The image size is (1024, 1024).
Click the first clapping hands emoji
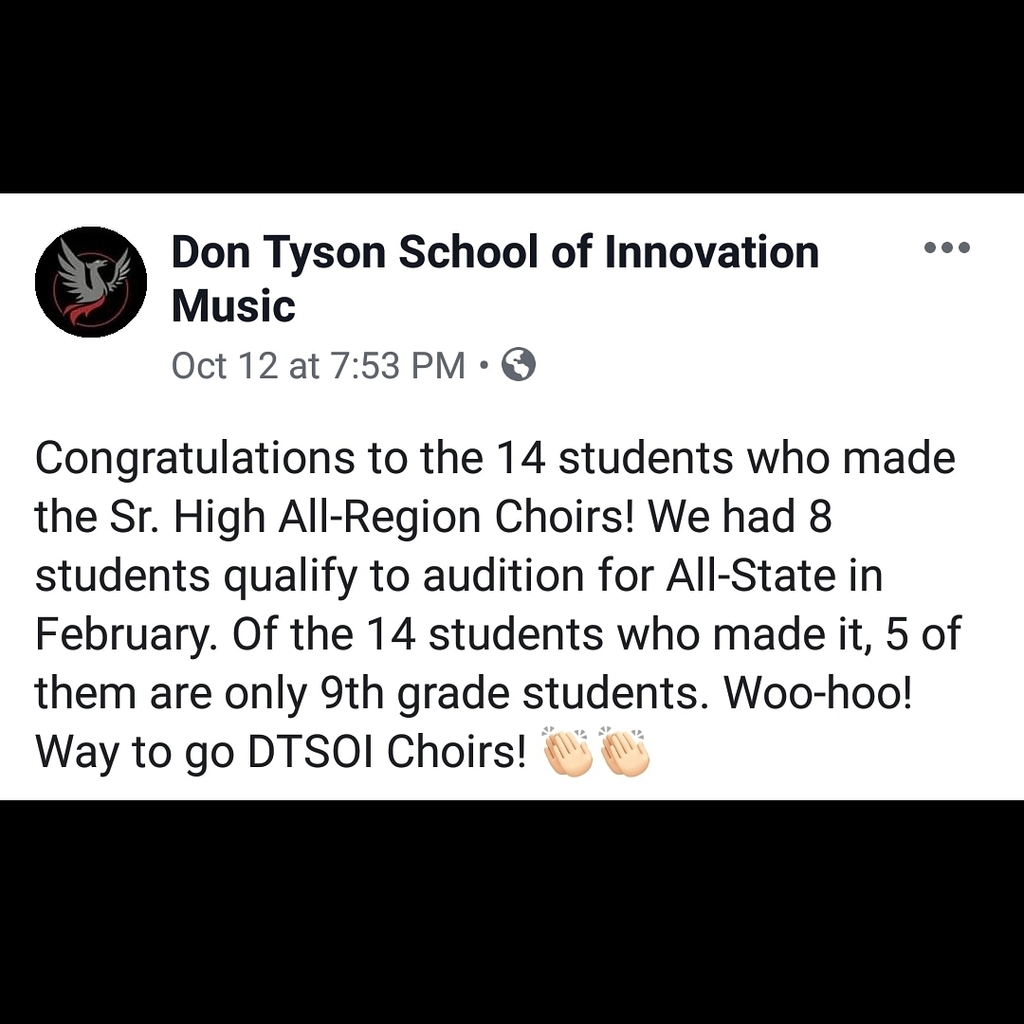(x=566, y=752)
